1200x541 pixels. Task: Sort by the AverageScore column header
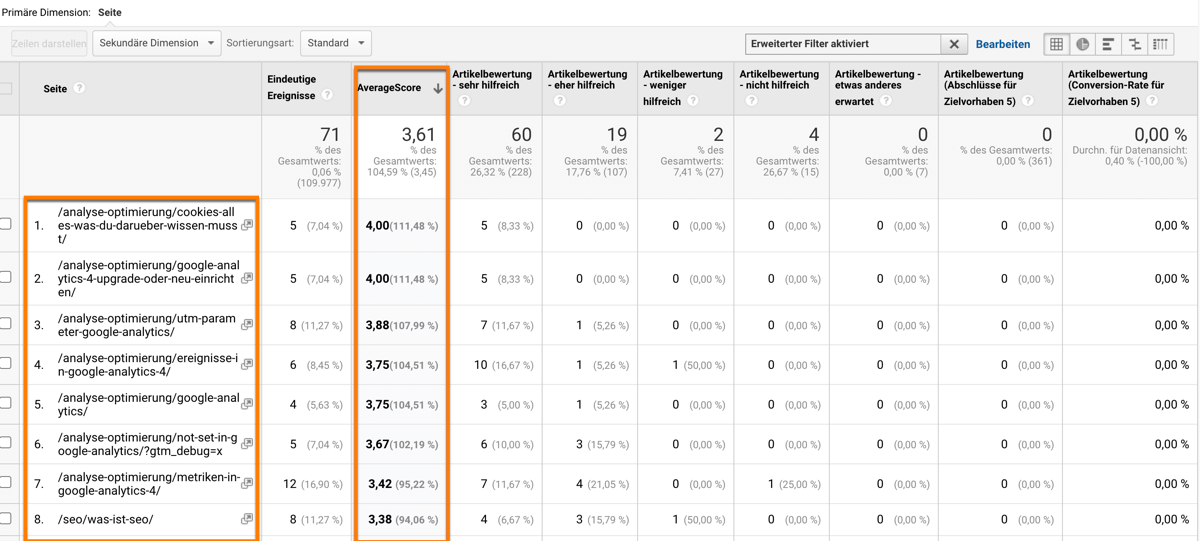389,88
